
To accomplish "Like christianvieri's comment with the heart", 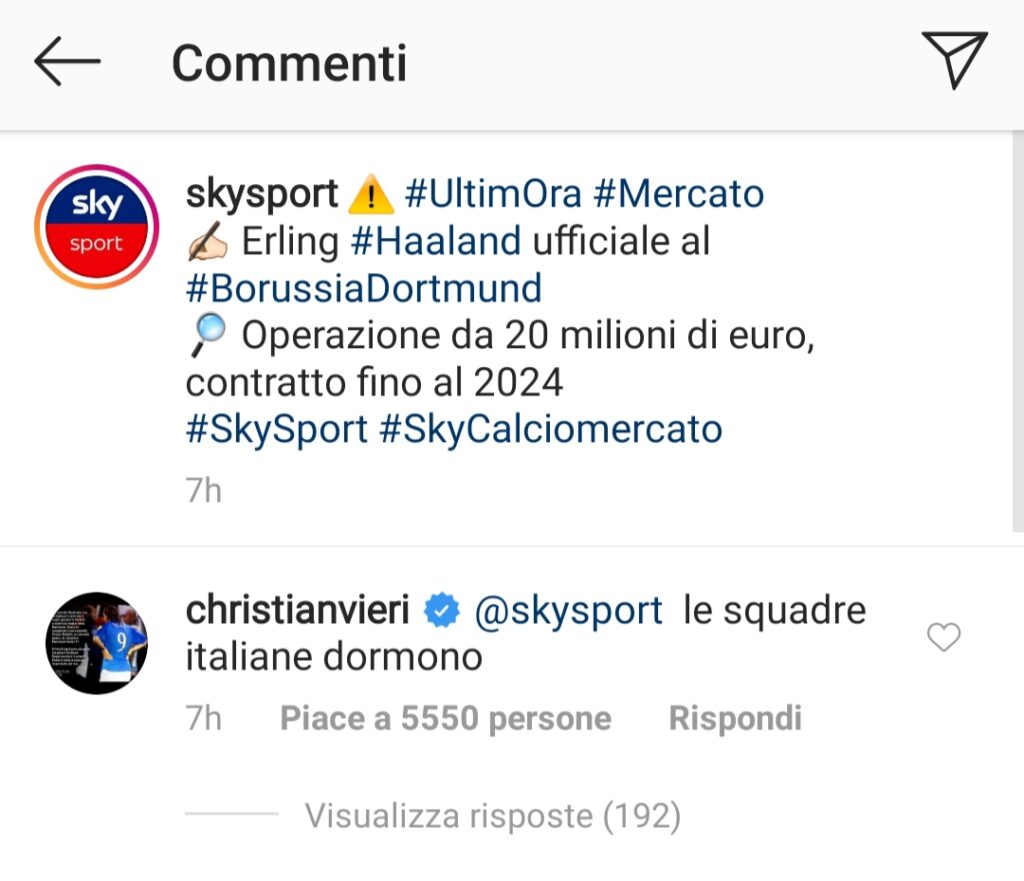I will pyautogui.click(x=944, y=637).
